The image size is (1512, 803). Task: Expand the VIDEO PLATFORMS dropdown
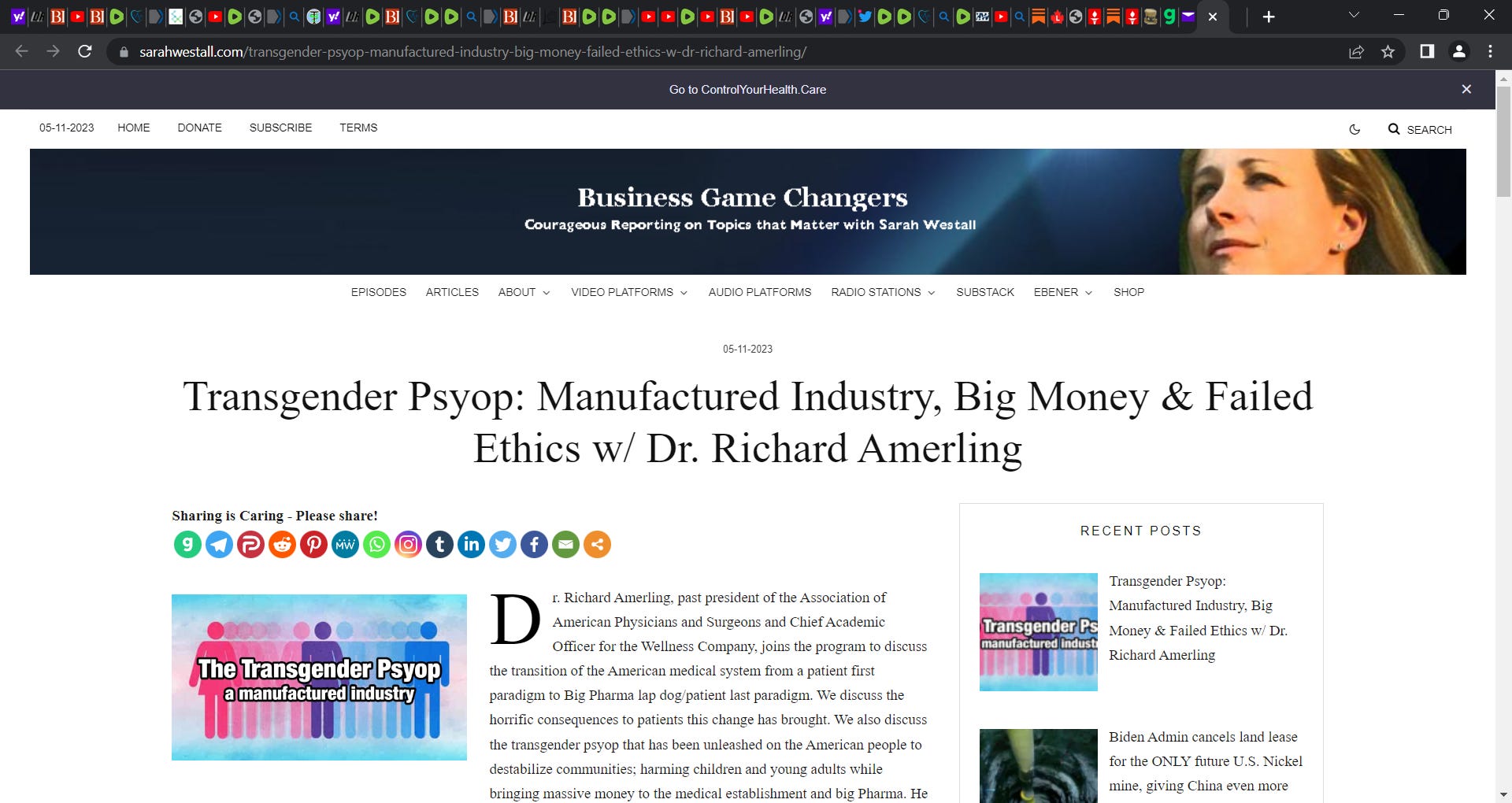[x=629, y=292]
